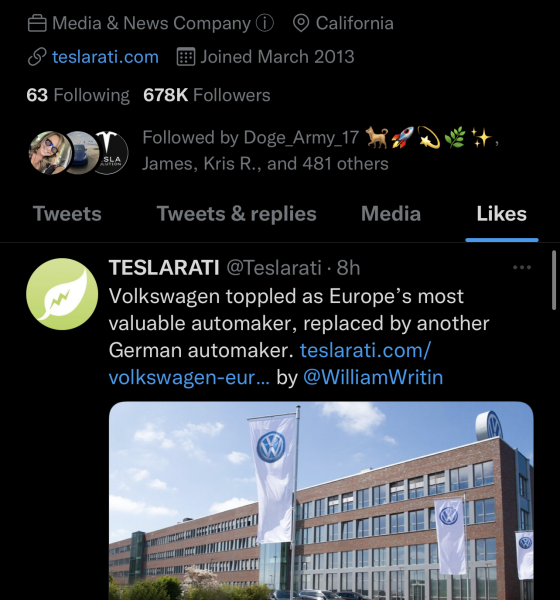Click the green leaf TESLARATI avatar
The height and width of the screenshot is (600, 560).
[62, 294]
